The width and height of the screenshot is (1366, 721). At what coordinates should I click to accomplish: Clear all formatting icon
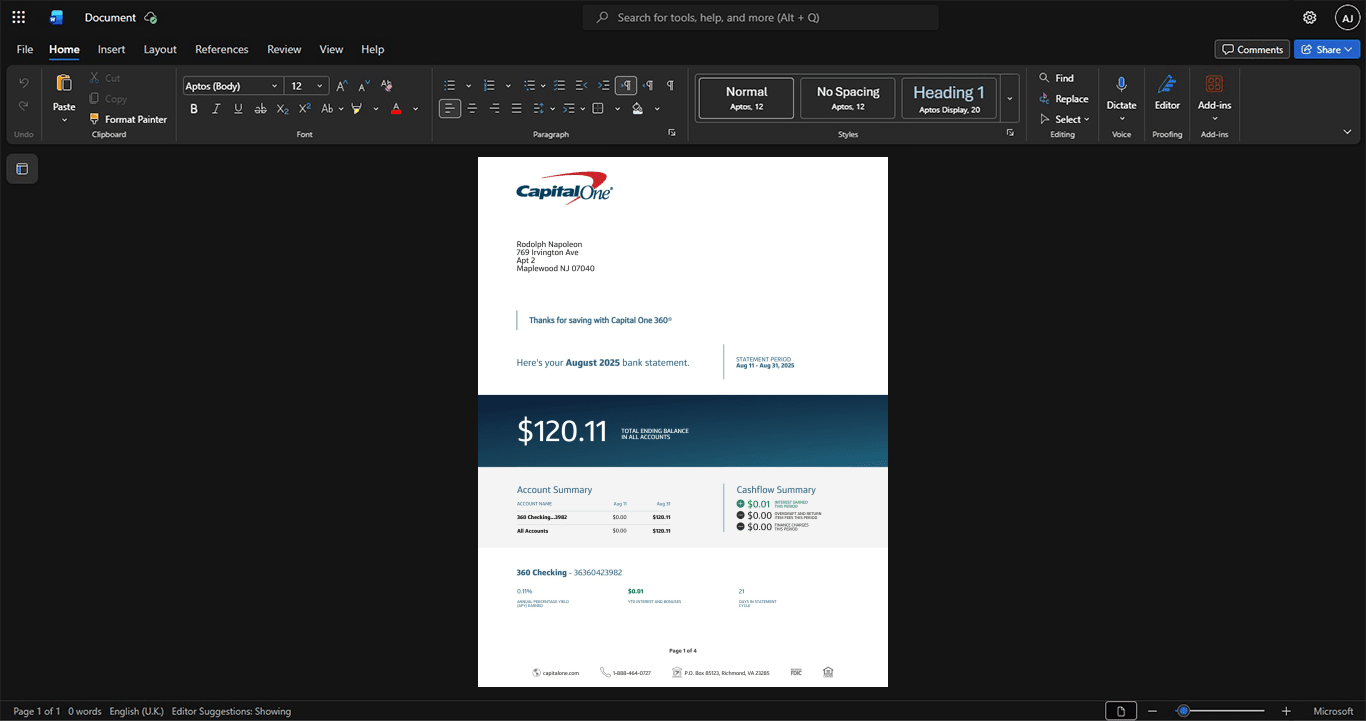(x=387, y=86)
